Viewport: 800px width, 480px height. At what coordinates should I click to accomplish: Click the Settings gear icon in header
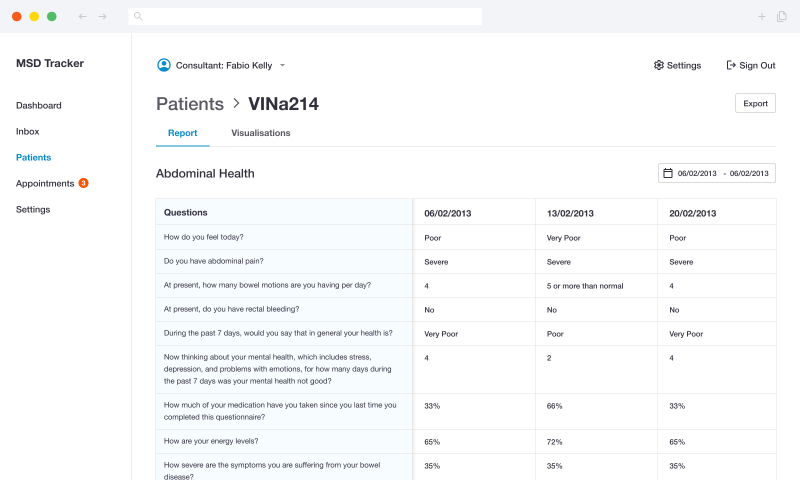659,65
